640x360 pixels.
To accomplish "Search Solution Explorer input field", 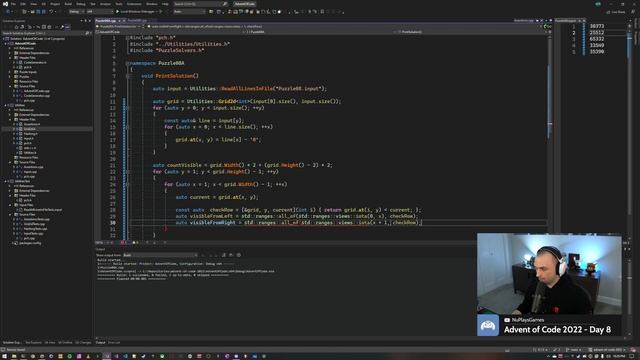I will click(x=46, y=33).
